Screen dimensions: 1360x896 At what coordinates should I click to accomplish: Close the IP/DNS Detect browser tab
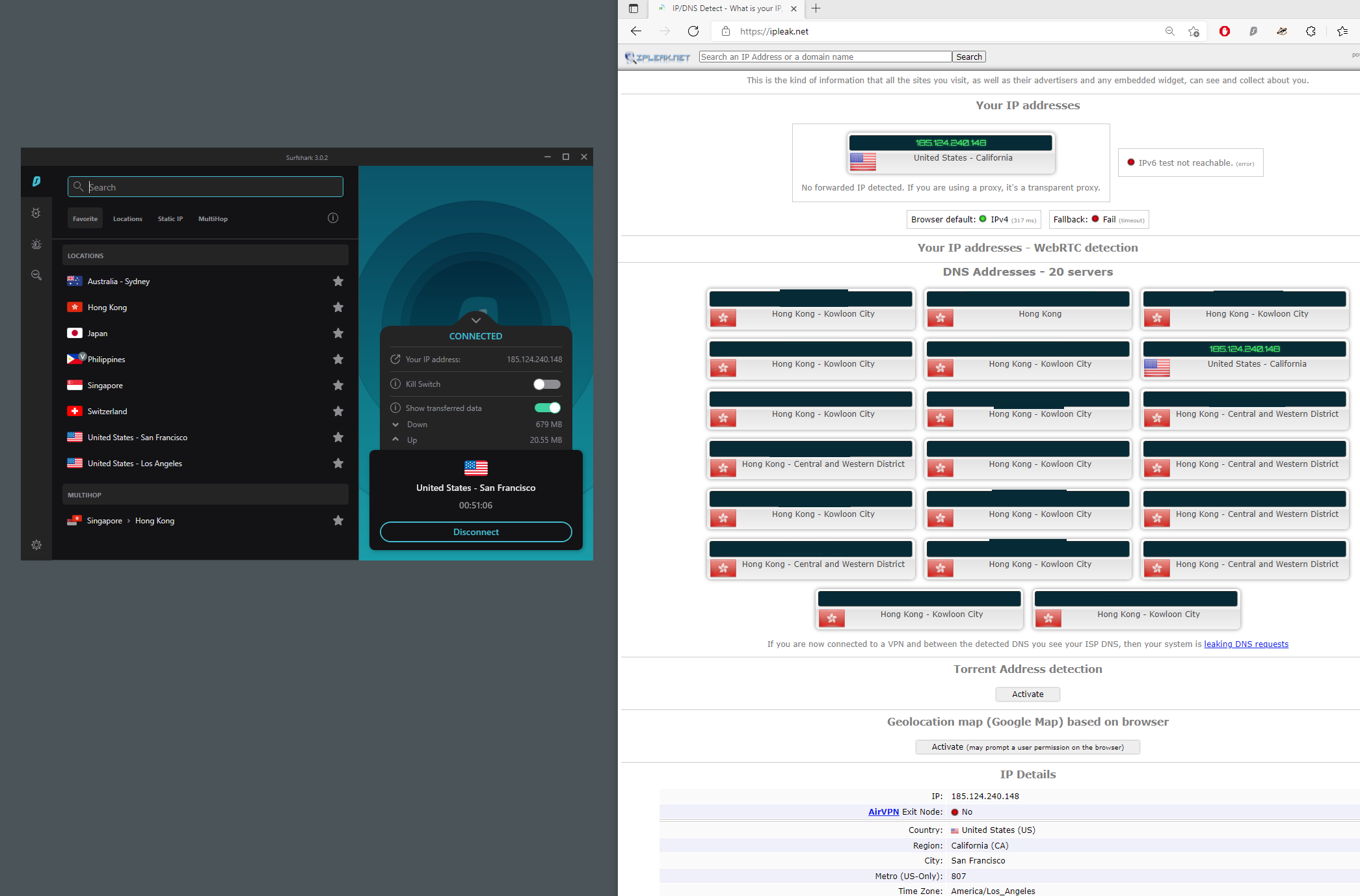click(793, 9)
